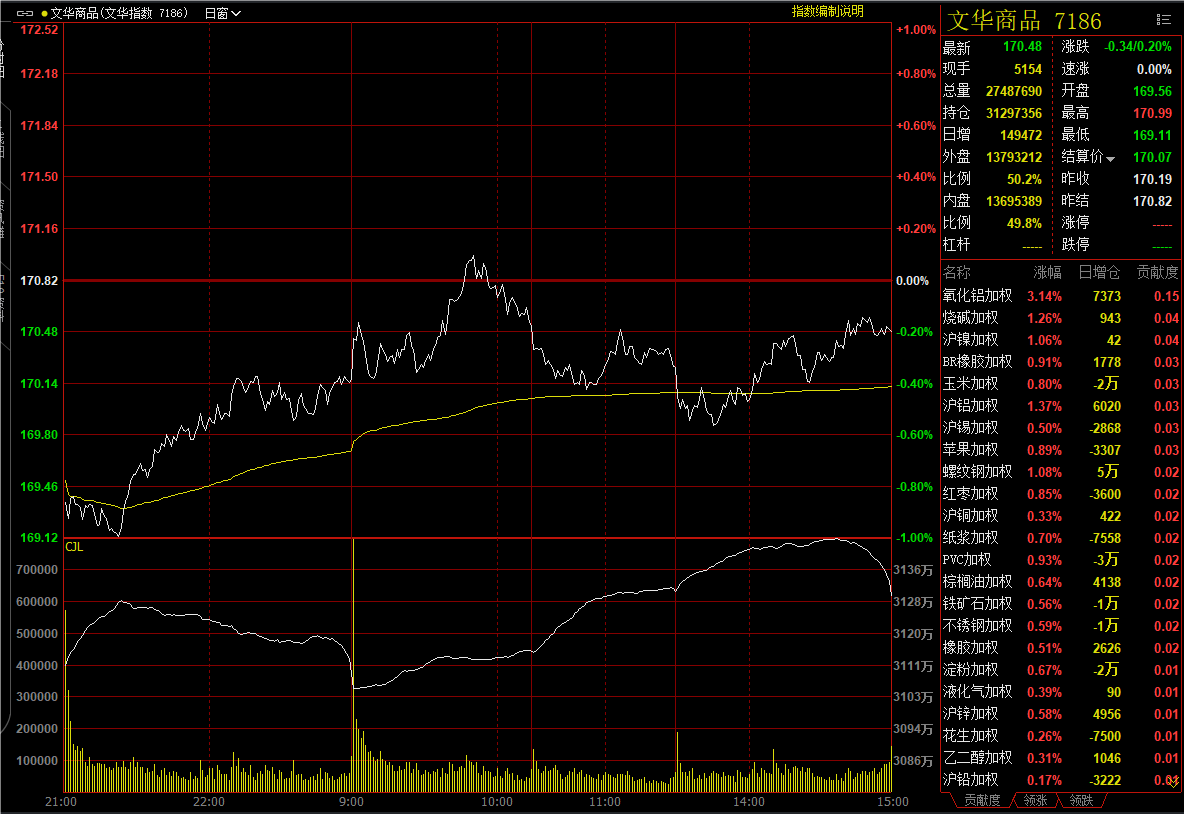Select the 沪锌加权 row
This screenshot has width=1184, height=814.
pos(1061,714)
